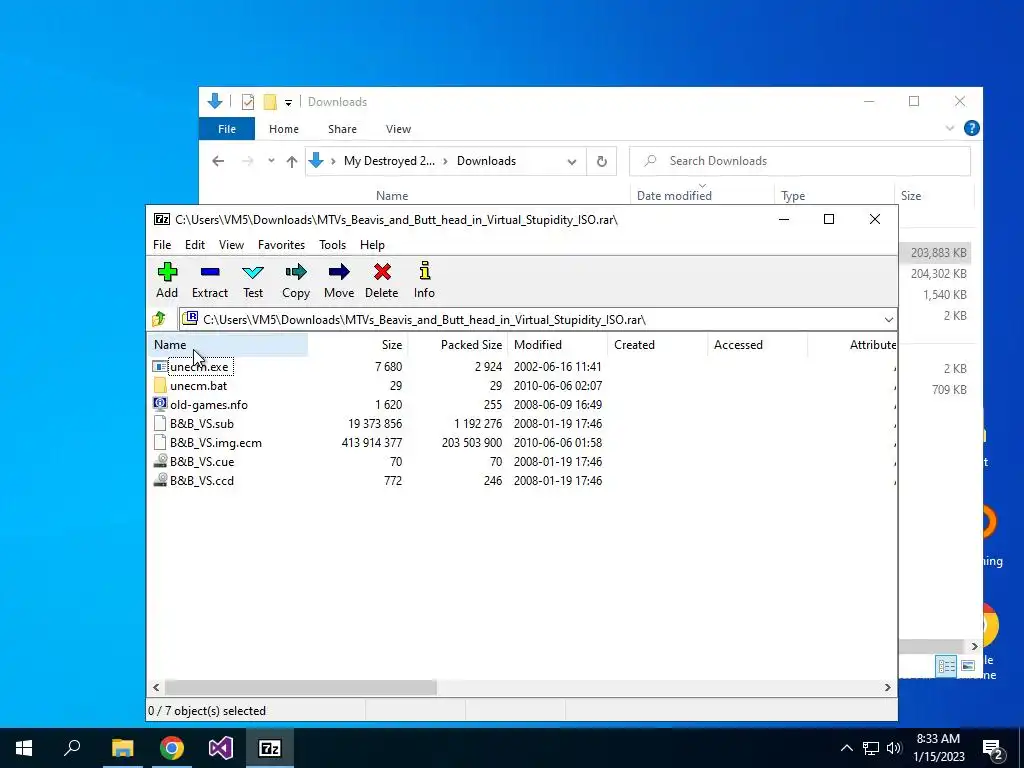
Task: Open the 7-Zip Edit menu
Action: pos(195,245)
